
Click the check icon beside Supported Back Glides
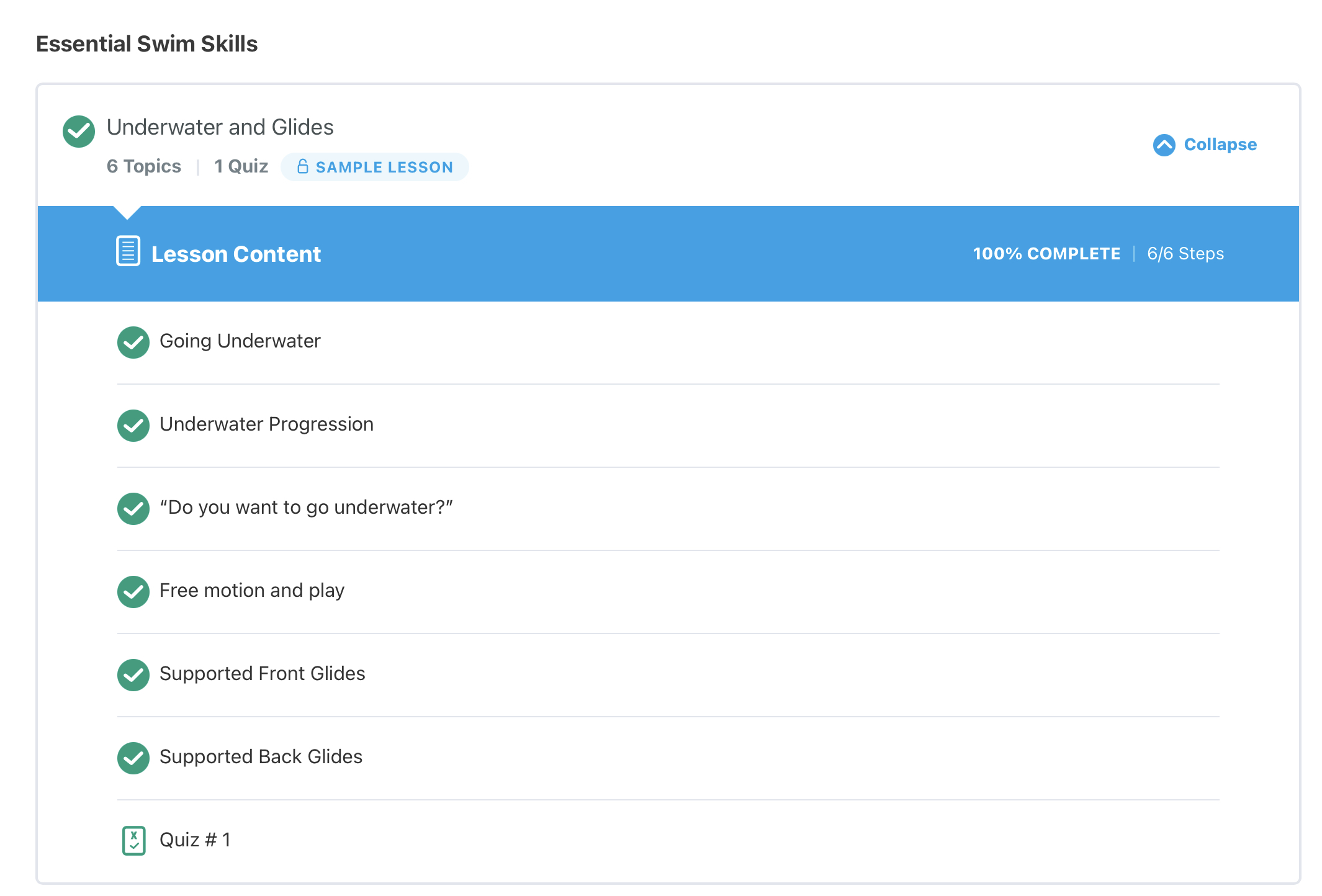click(133, 758)
